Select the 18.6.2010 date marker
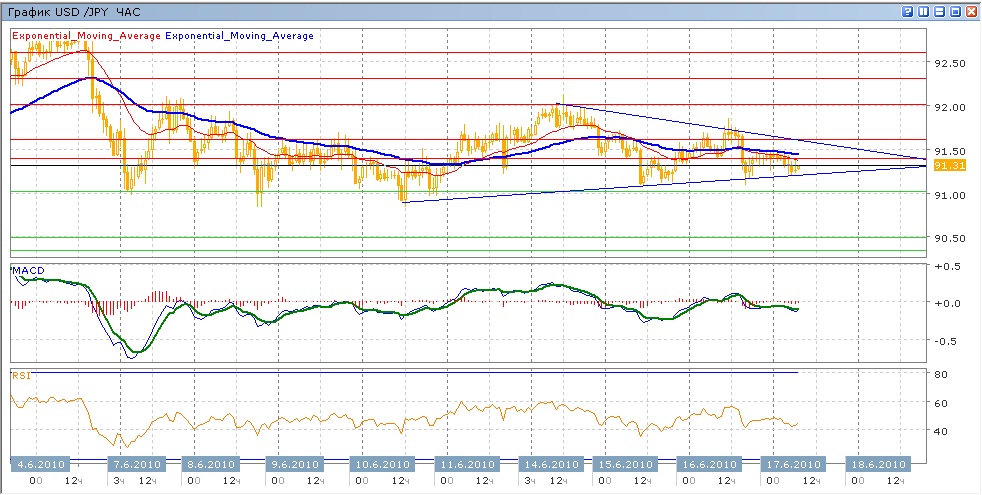982x495 pixels. pos(877,465)
